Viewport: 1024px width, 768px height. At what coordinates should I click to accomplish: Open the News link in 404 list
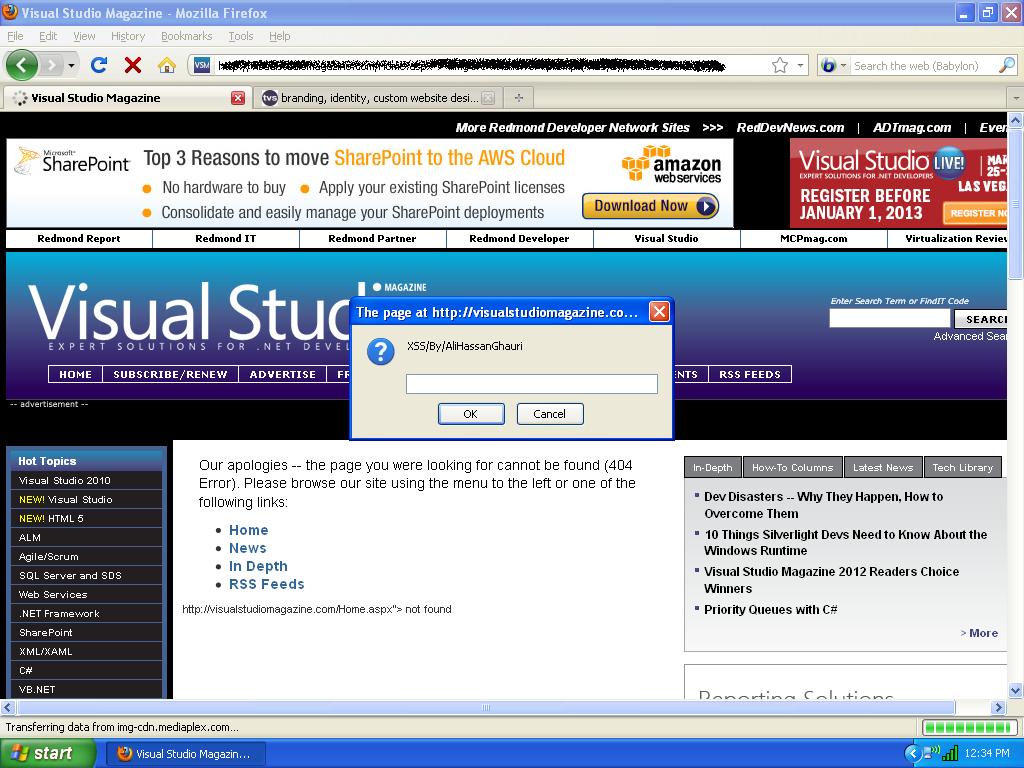coord(248,548)
